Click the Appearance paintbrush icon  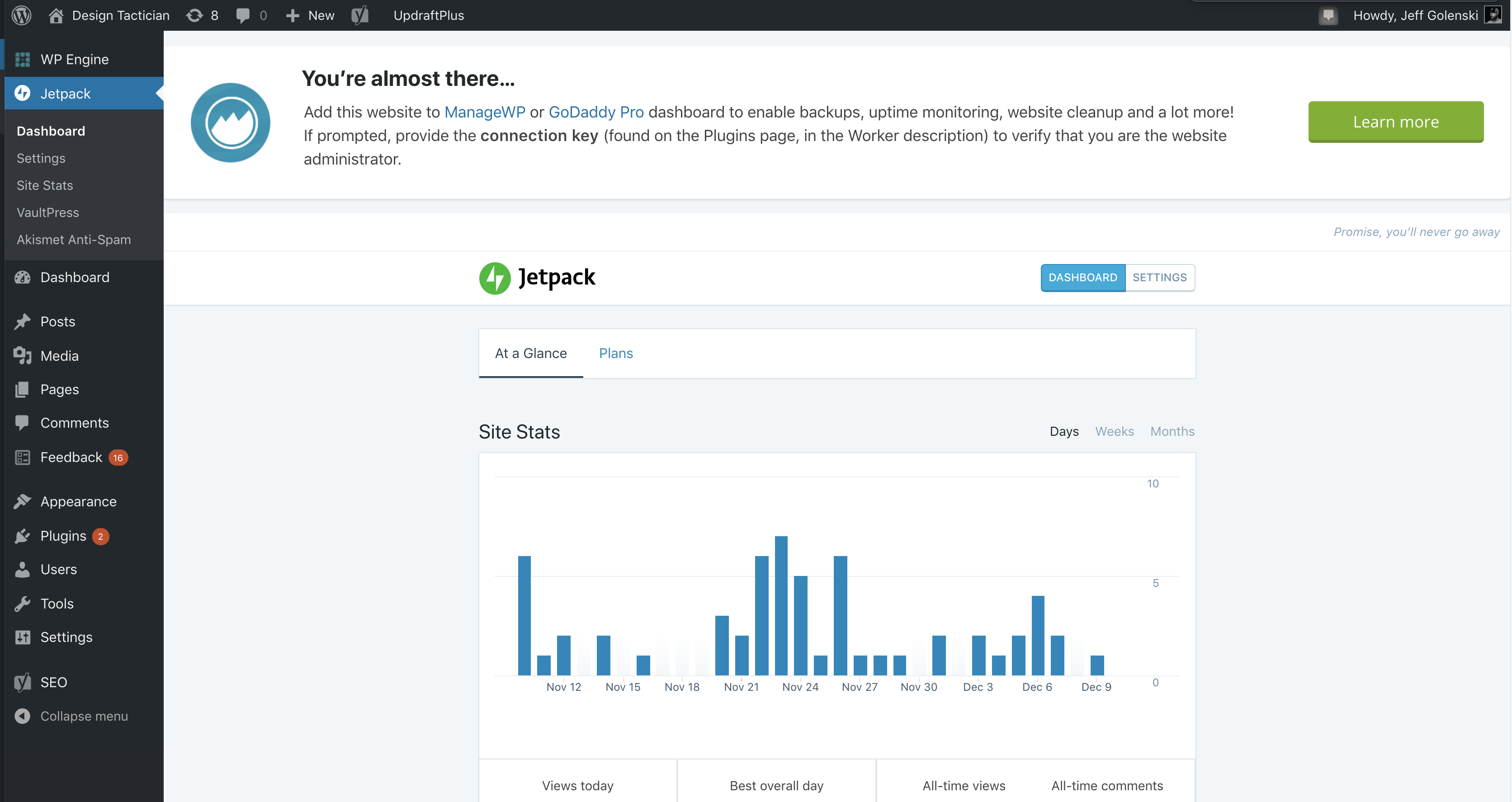(x=22, y=502)
